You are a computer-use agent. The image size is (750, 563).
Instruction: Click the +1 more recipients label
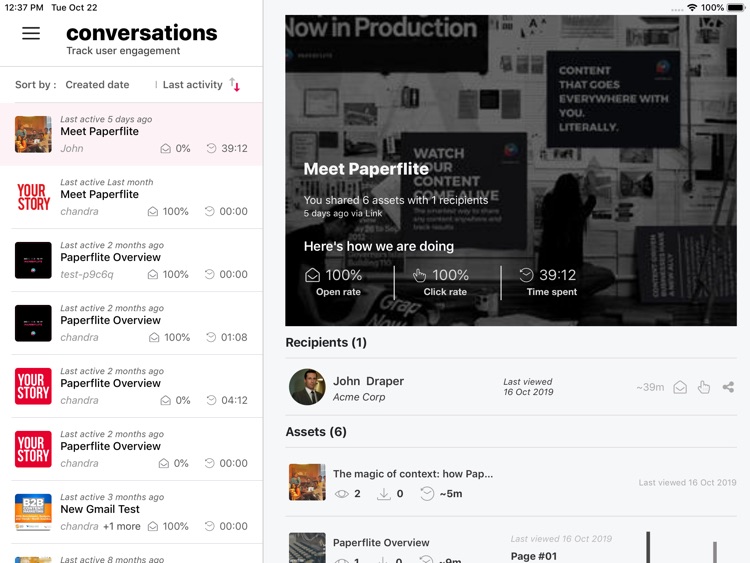(122, 526)
